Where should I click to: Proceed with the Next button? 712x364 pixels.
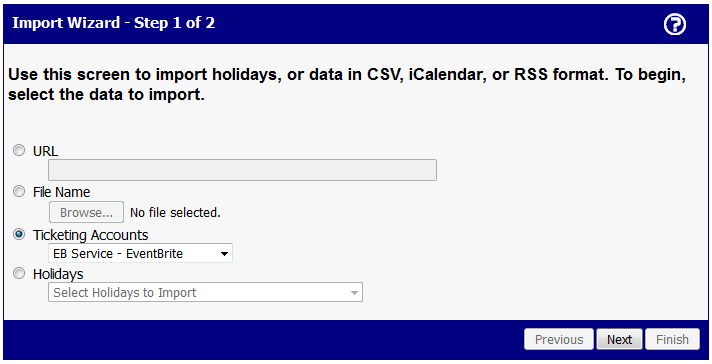[619, 339]
